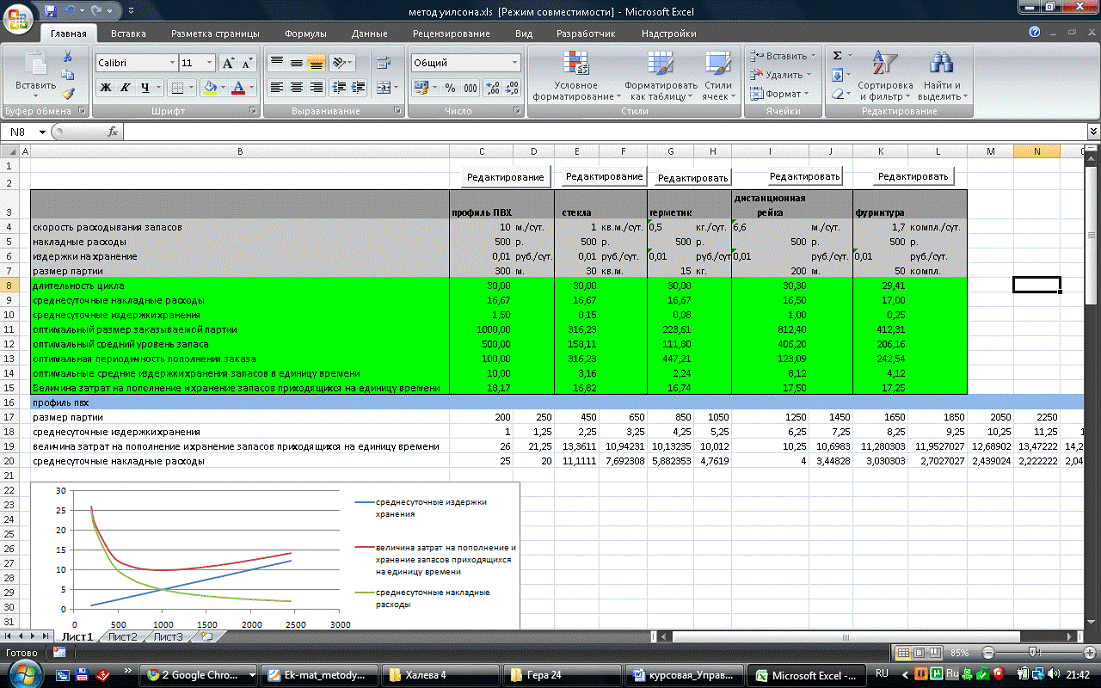1101x688 pixels.
Task: Click the percent style format icon
Action: tap(449, 87)
